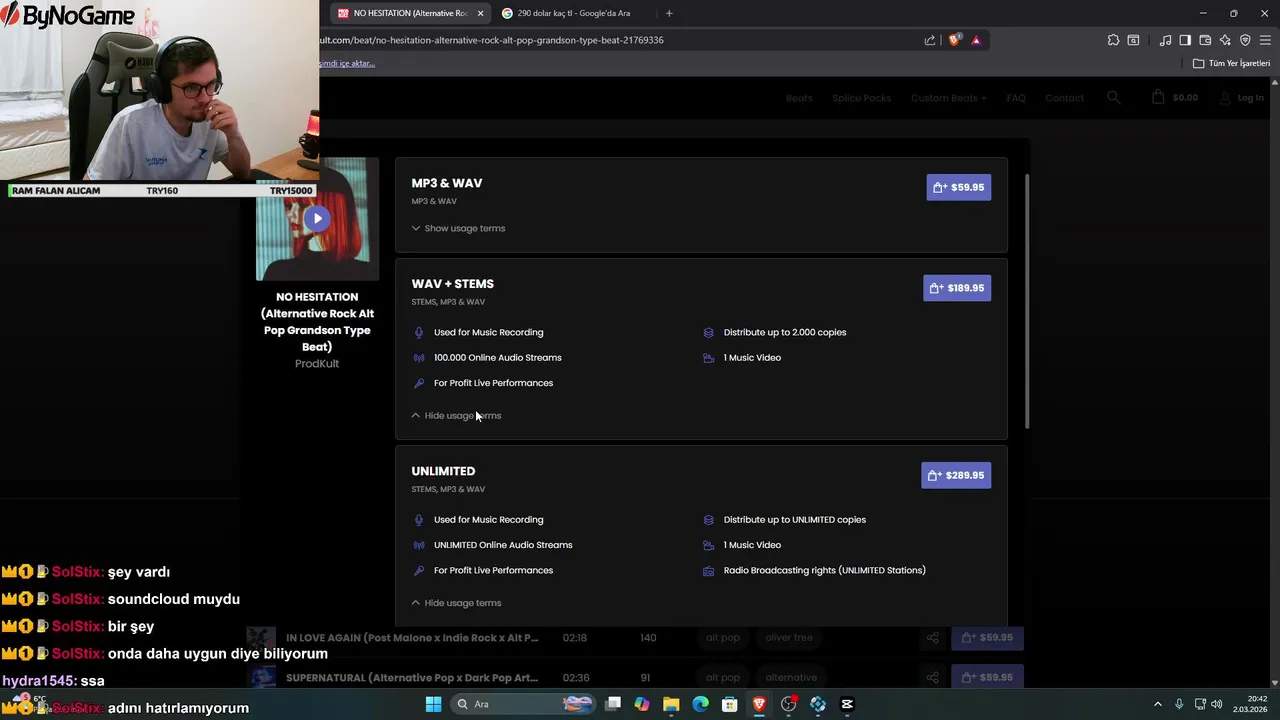Viewport: 1280px width, 720px height.
Task: Open the Custom Beats menu
Action: click(x=948, y=98)
